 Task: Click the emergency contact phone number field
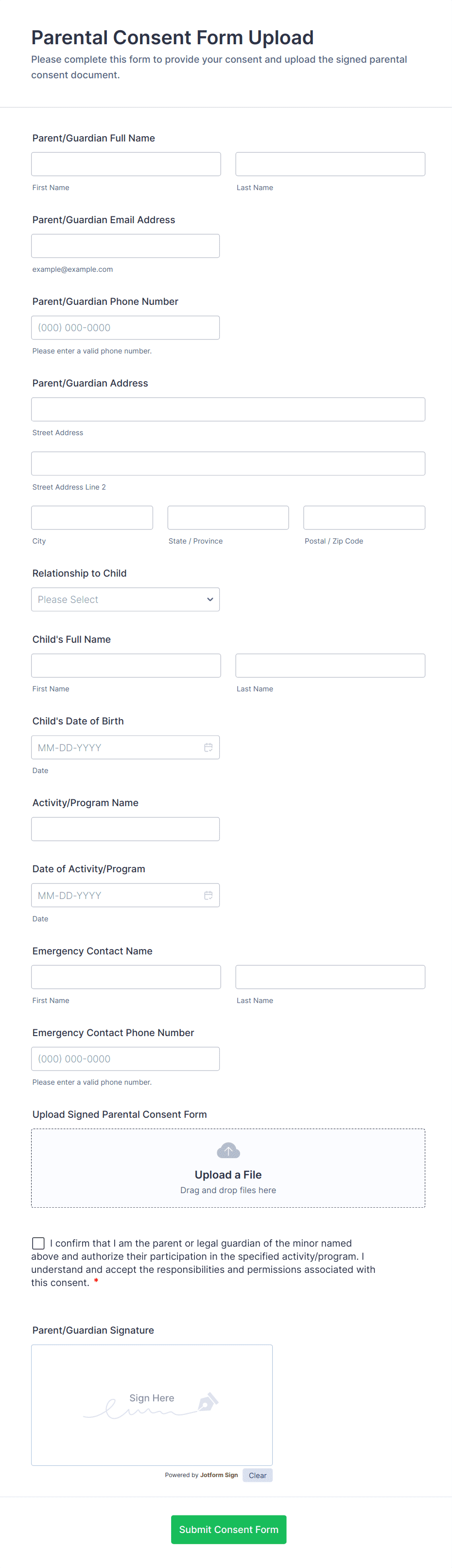point(125,1058)
